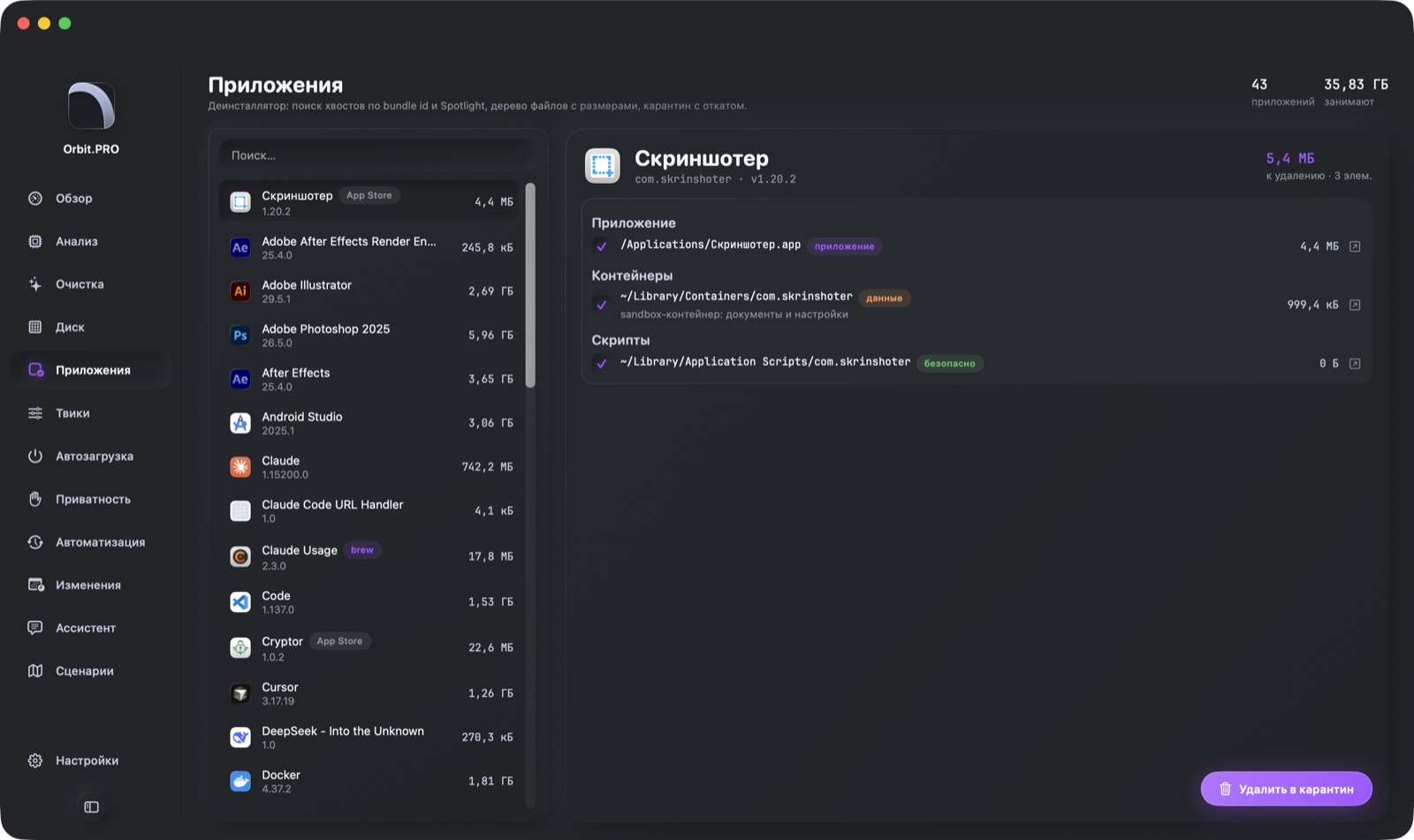
Task: Open the Обзор section icon
Action: click(x=35, y=199)
